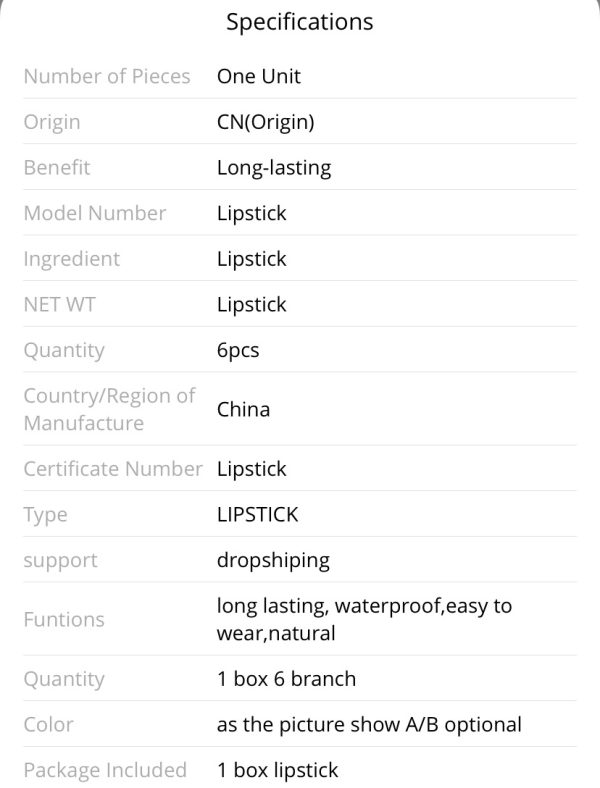Image resolution: width=600 pixels, height=788 pixels.
Task: Click the 6pcs quantity value
Action: click(x=238, y=351)
